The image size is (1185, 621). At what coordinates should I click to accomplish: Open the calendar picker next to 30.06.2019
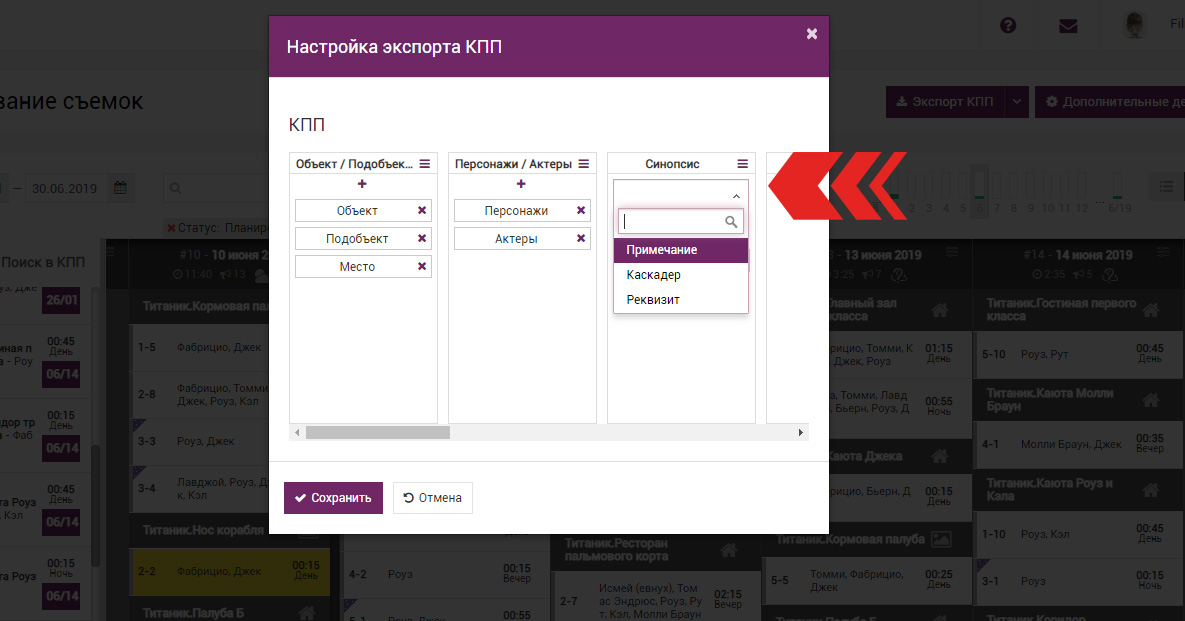[x=120, y=187]
